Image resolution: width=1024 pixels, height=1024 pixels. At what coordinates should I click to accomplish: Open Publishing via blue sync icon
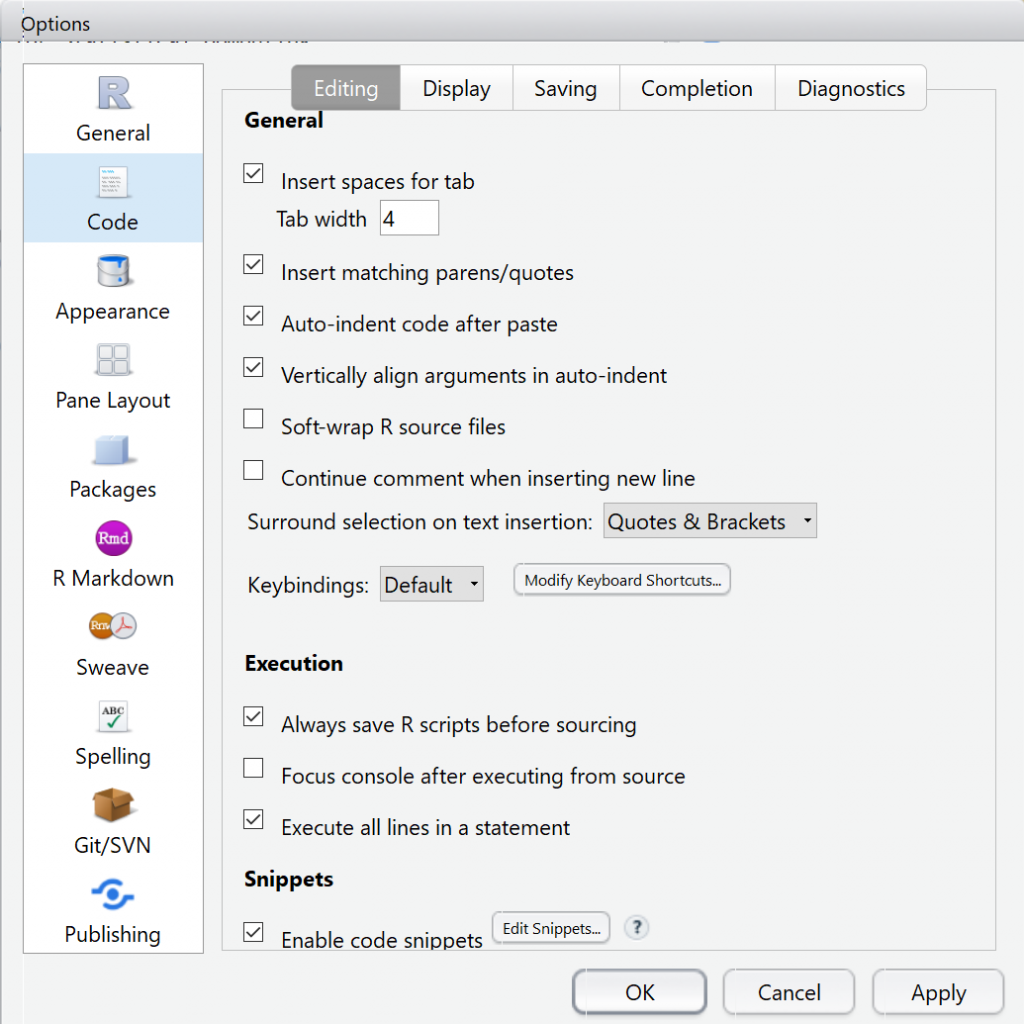click(113, 894)
